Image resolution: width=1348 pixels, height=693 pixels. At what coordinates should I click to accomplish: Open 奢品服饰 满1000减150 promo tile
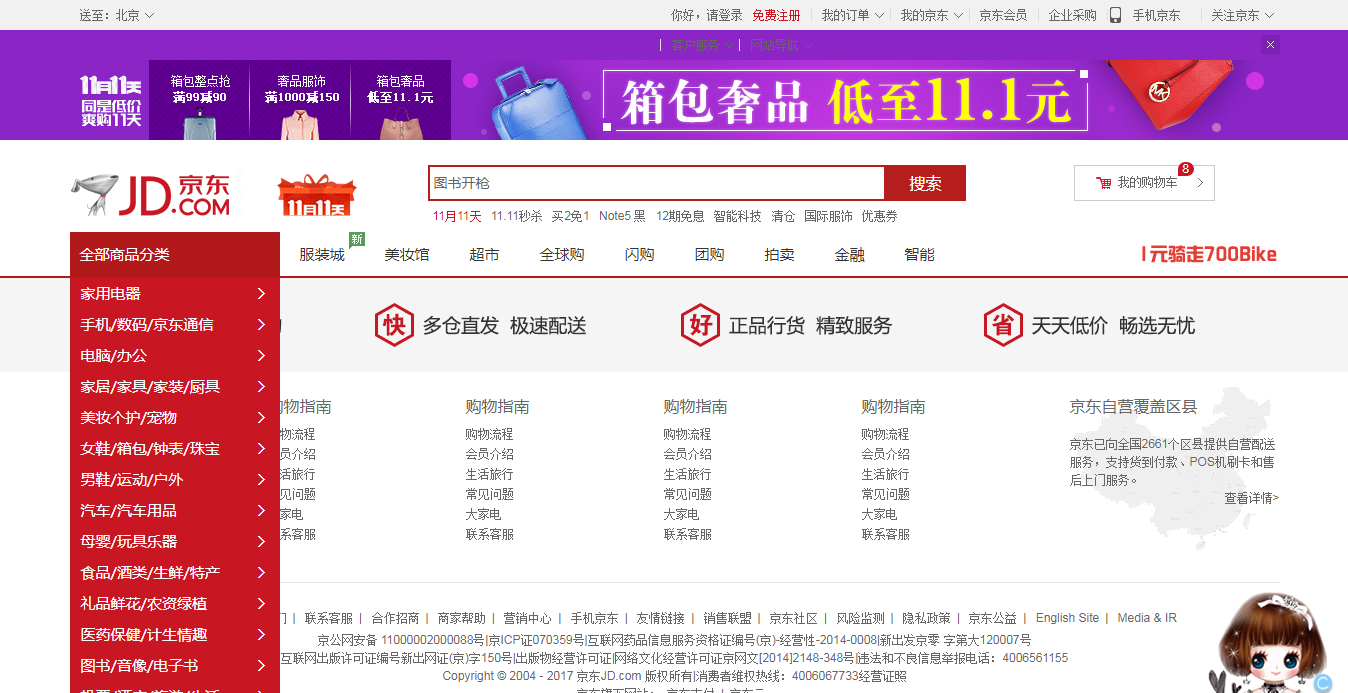tap(301, 100)
